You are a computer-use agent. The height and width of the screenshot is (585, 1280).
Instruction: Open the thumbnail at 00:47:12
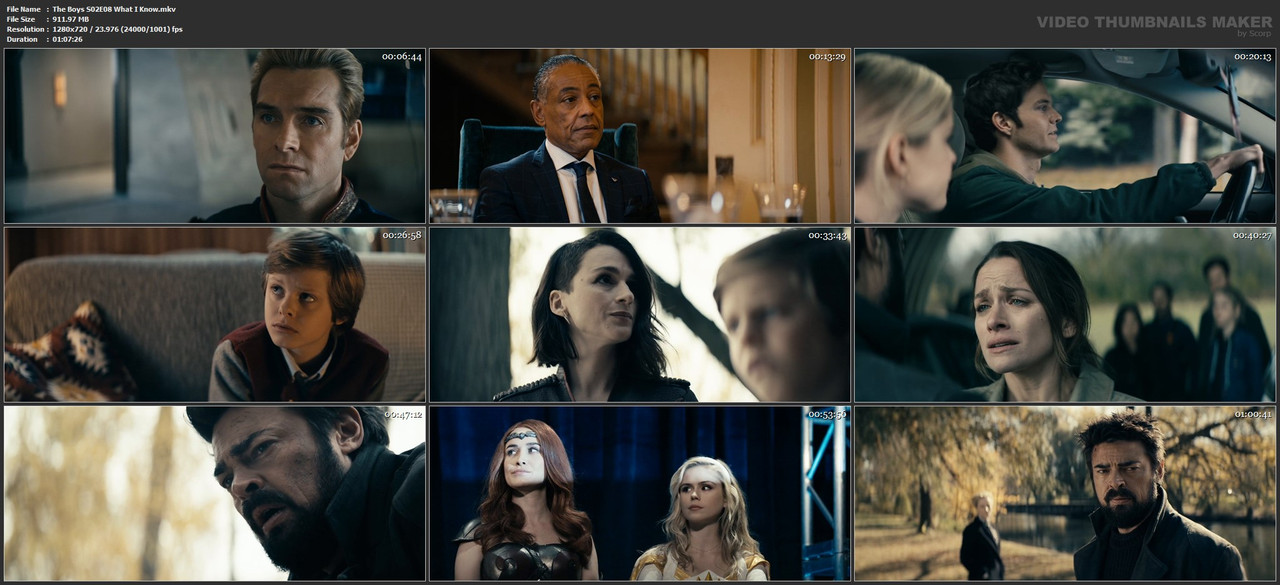click(x=215, y=493)
